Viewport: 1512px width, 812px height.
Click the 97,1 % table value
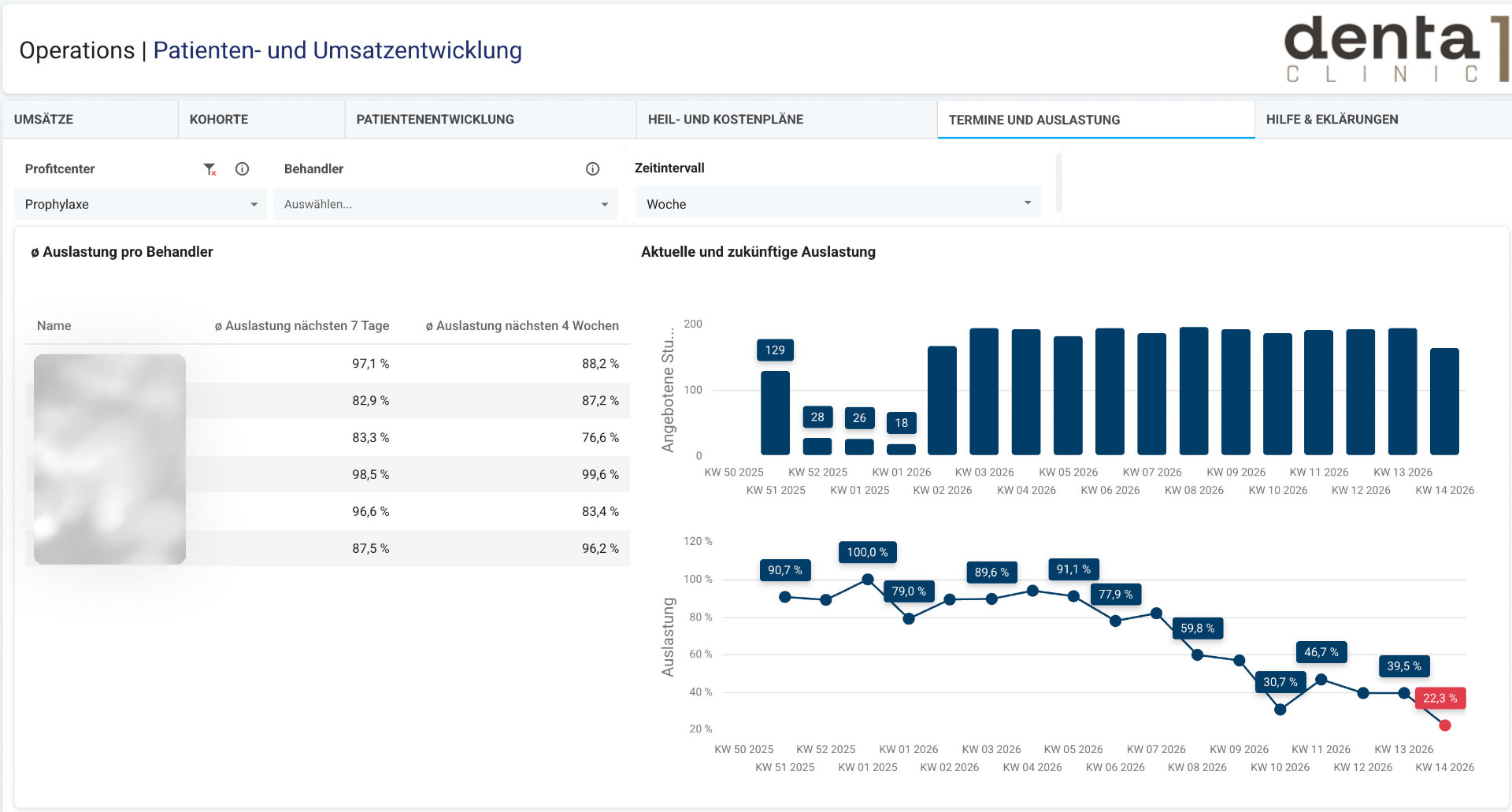click(x=370, y=363)
